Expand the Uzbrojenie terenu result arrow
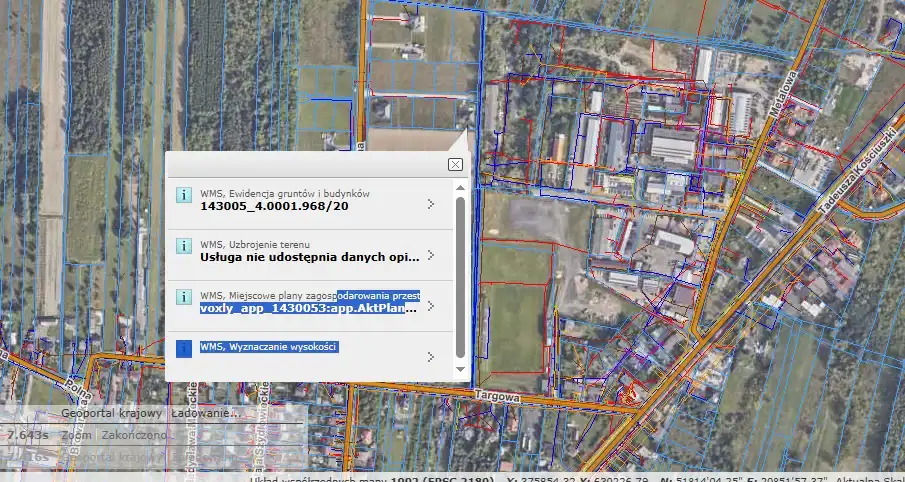Viewport: 905px width, 482px height. tap(430, 254)
